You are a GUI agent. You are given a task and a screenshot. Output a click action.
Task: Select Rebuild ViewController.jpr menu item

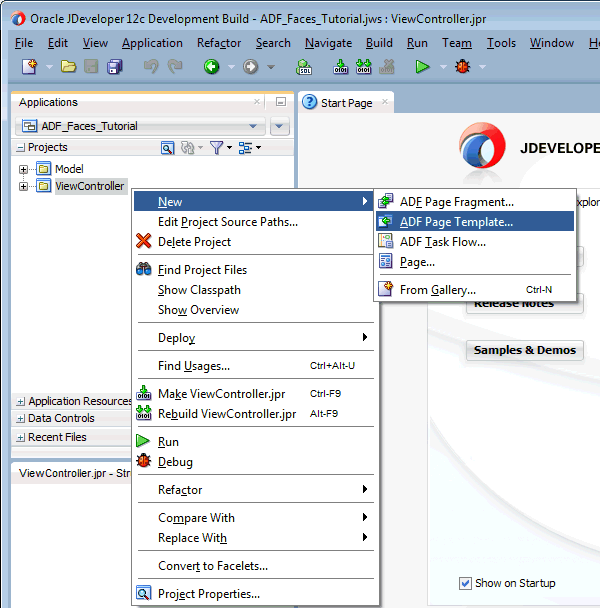254,414
